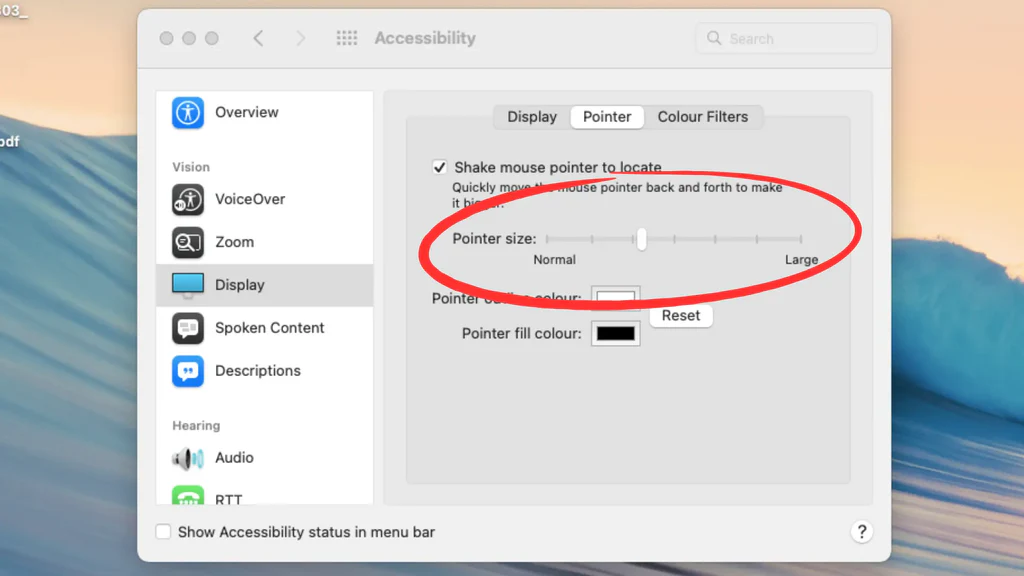Reset pointer colours with the Reset button
The image size is (1024, 576).
[680, 315]
